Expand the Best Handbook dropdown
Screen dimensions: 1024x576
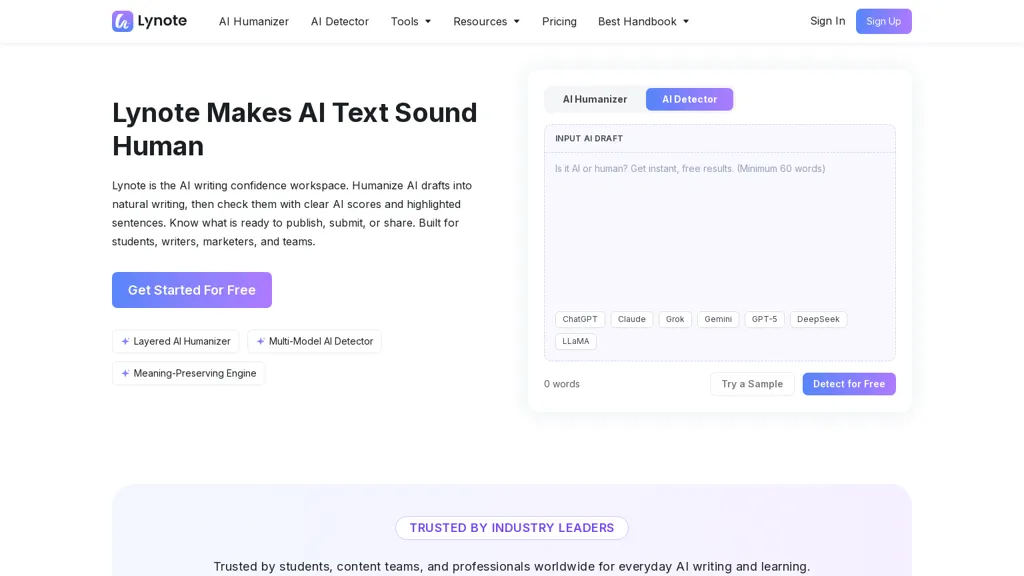coord(643,22)
